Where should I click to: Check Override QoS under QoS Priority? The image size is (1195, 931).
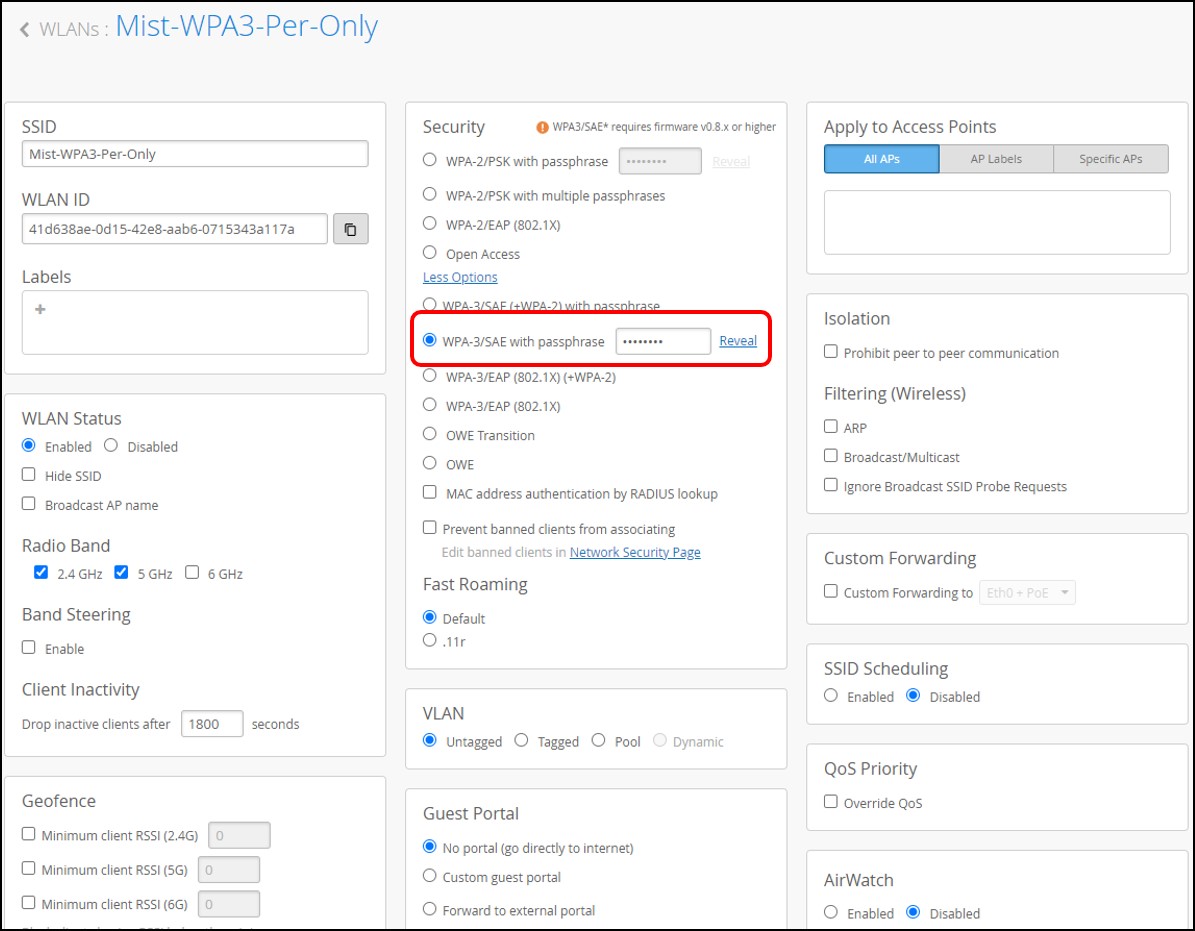tap(831, 802)
